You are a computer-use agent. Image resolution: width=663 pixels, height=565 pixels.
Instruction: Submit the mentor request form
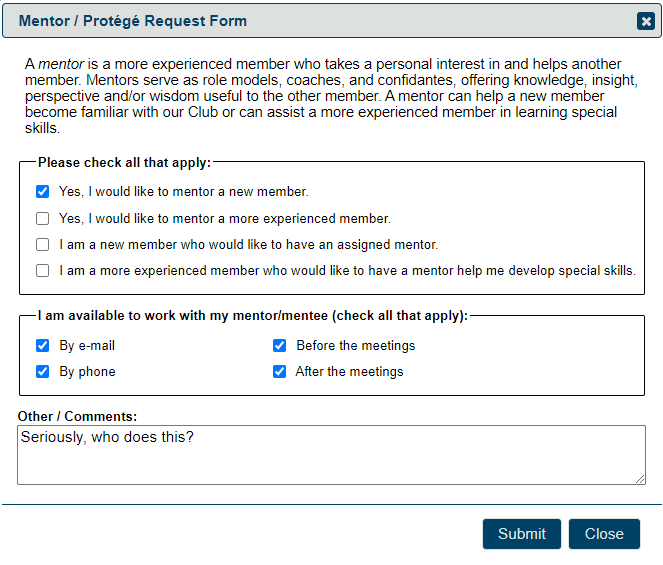tap(522, 534)
